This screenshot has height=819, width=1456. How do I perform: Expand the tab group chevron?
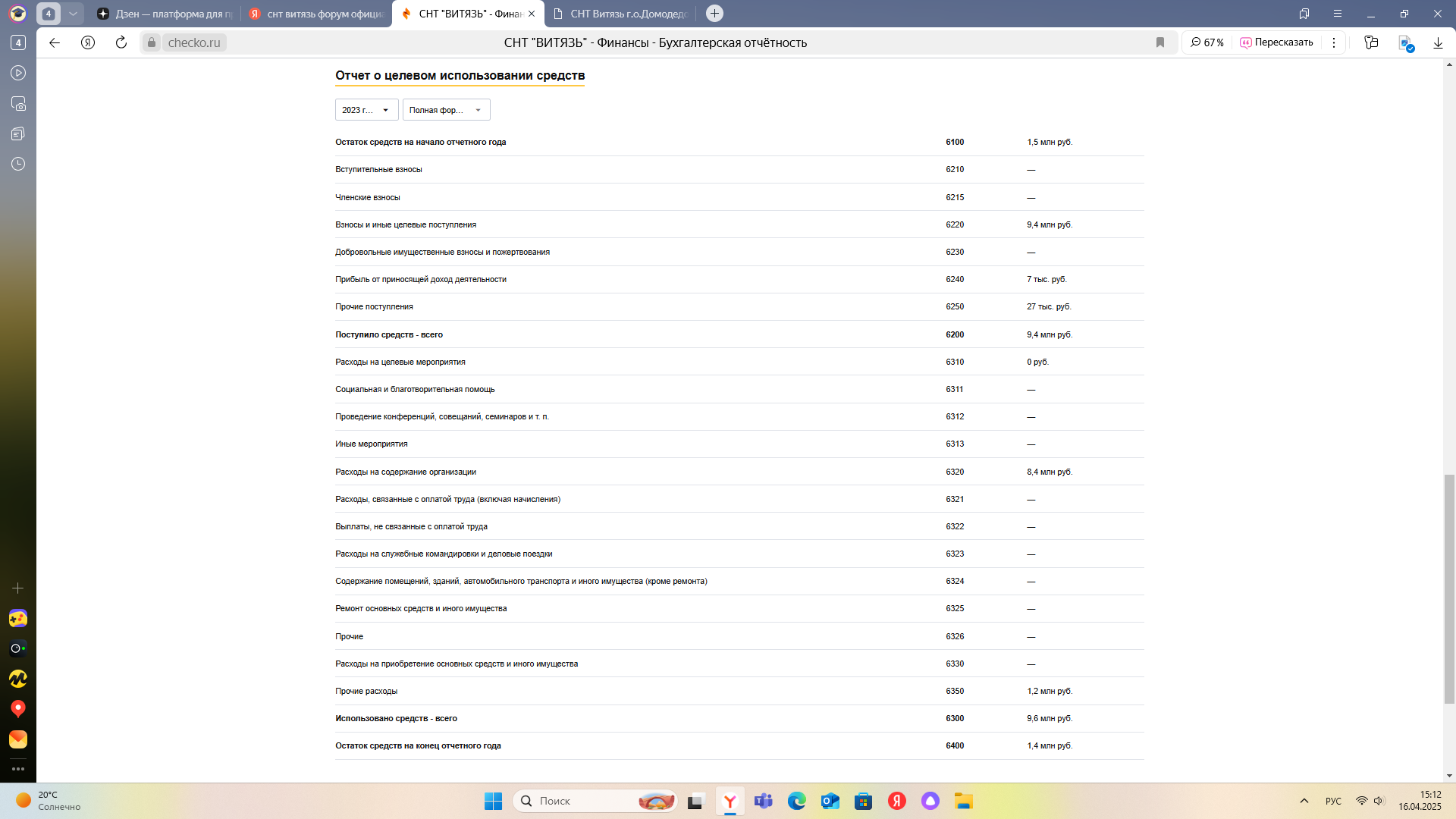coord(73,14)
